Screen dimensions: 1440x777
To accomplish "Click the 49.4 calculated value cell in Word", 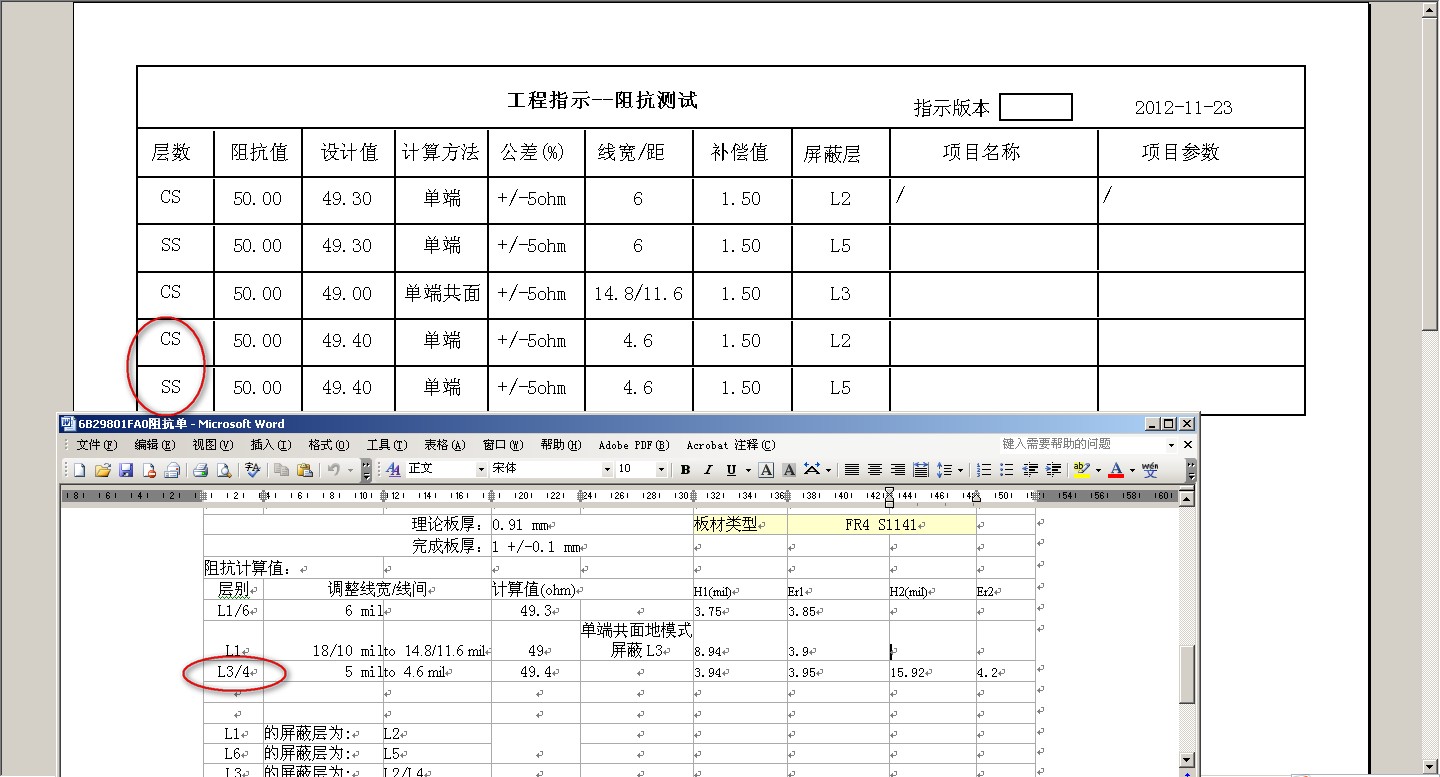I will (536, 672).
